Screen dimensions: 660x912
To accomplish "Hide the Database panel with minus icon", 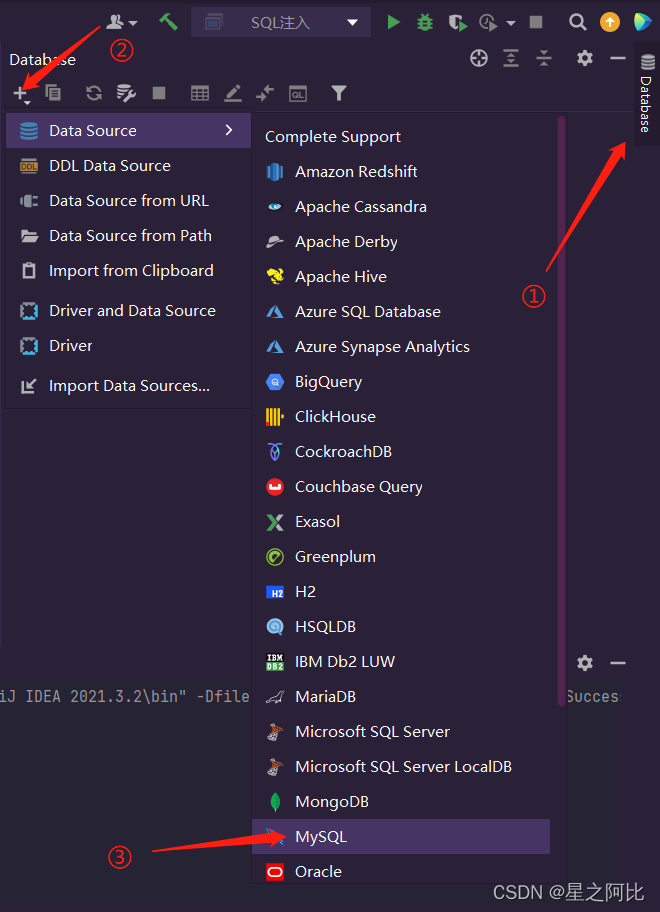I will [x=618, y=58].
